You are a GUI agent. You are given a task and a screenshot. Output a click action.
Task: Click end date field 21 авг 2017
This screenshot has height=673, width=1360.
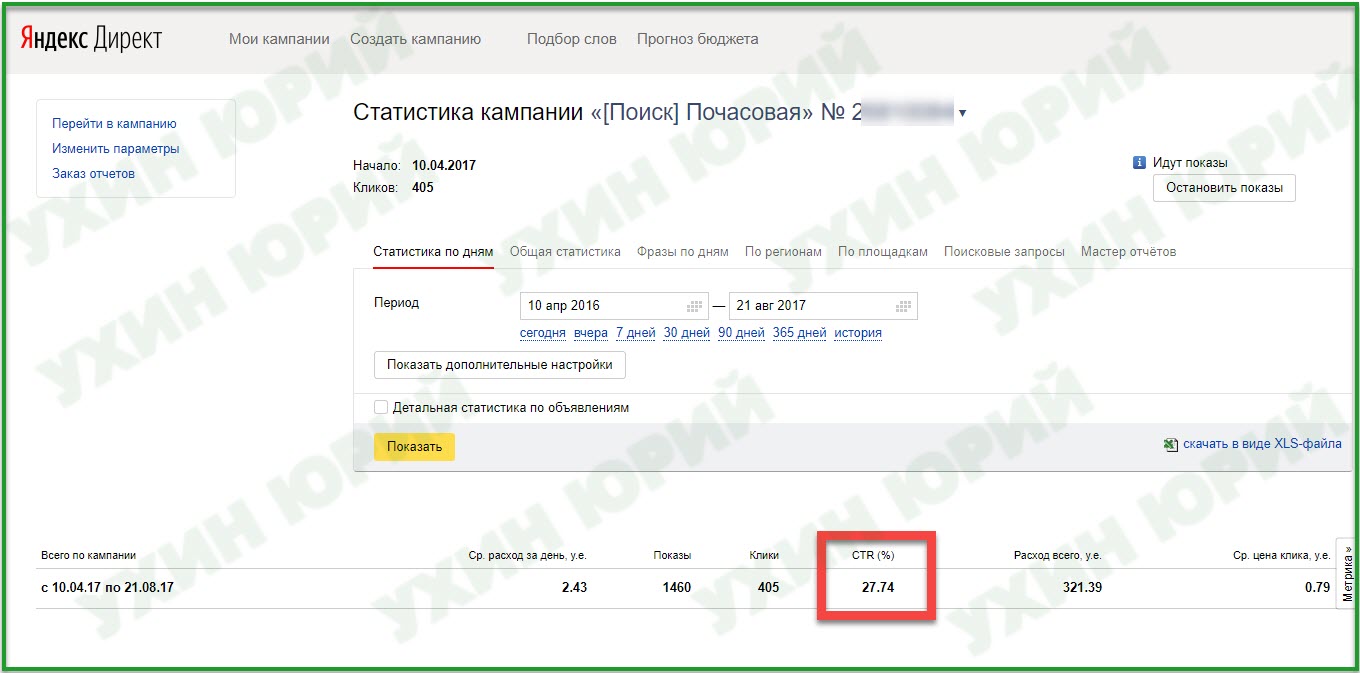(823, 306)
